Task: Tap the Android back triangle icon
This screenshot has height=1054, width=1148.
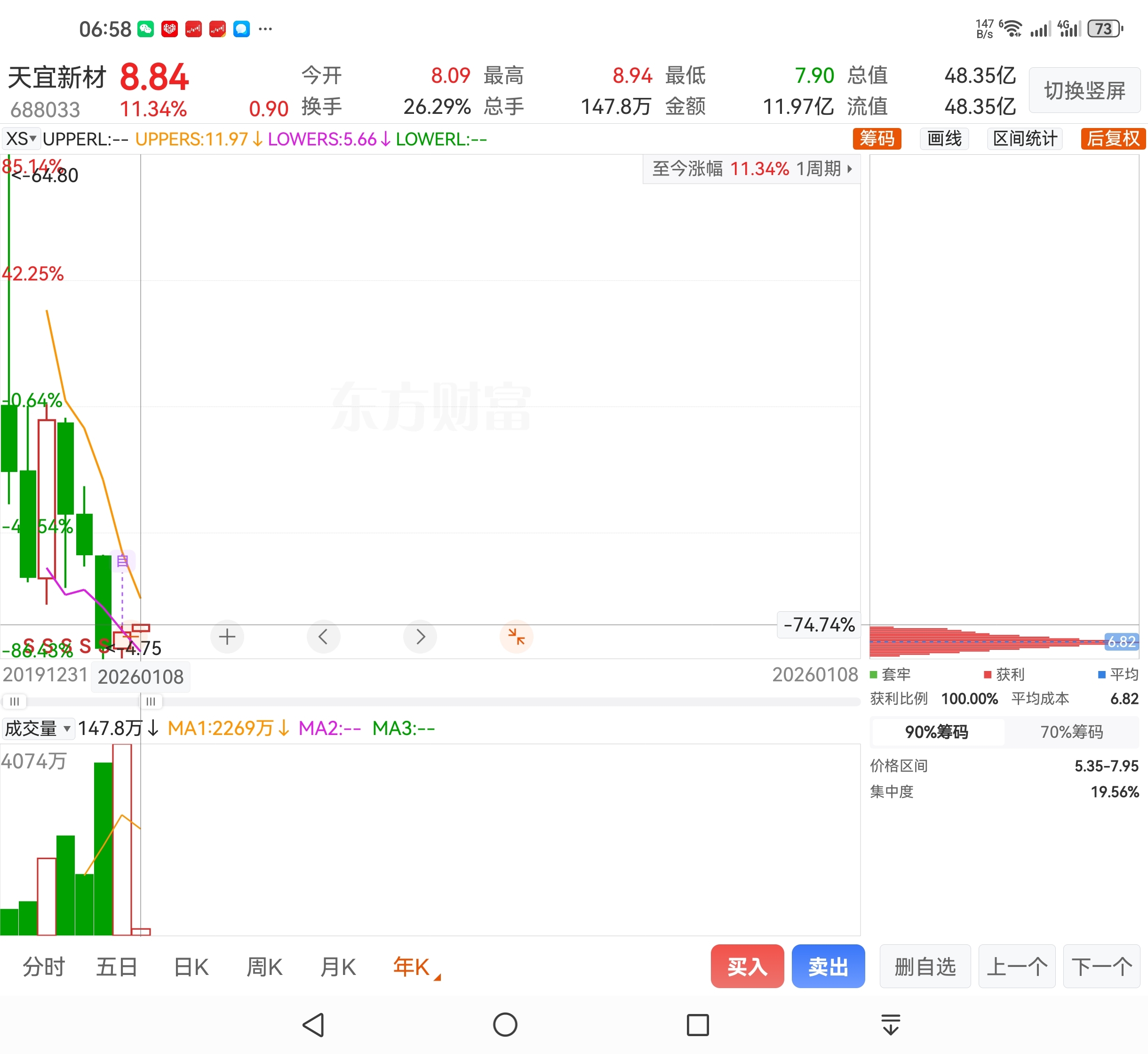Action: pos(314,1025)
